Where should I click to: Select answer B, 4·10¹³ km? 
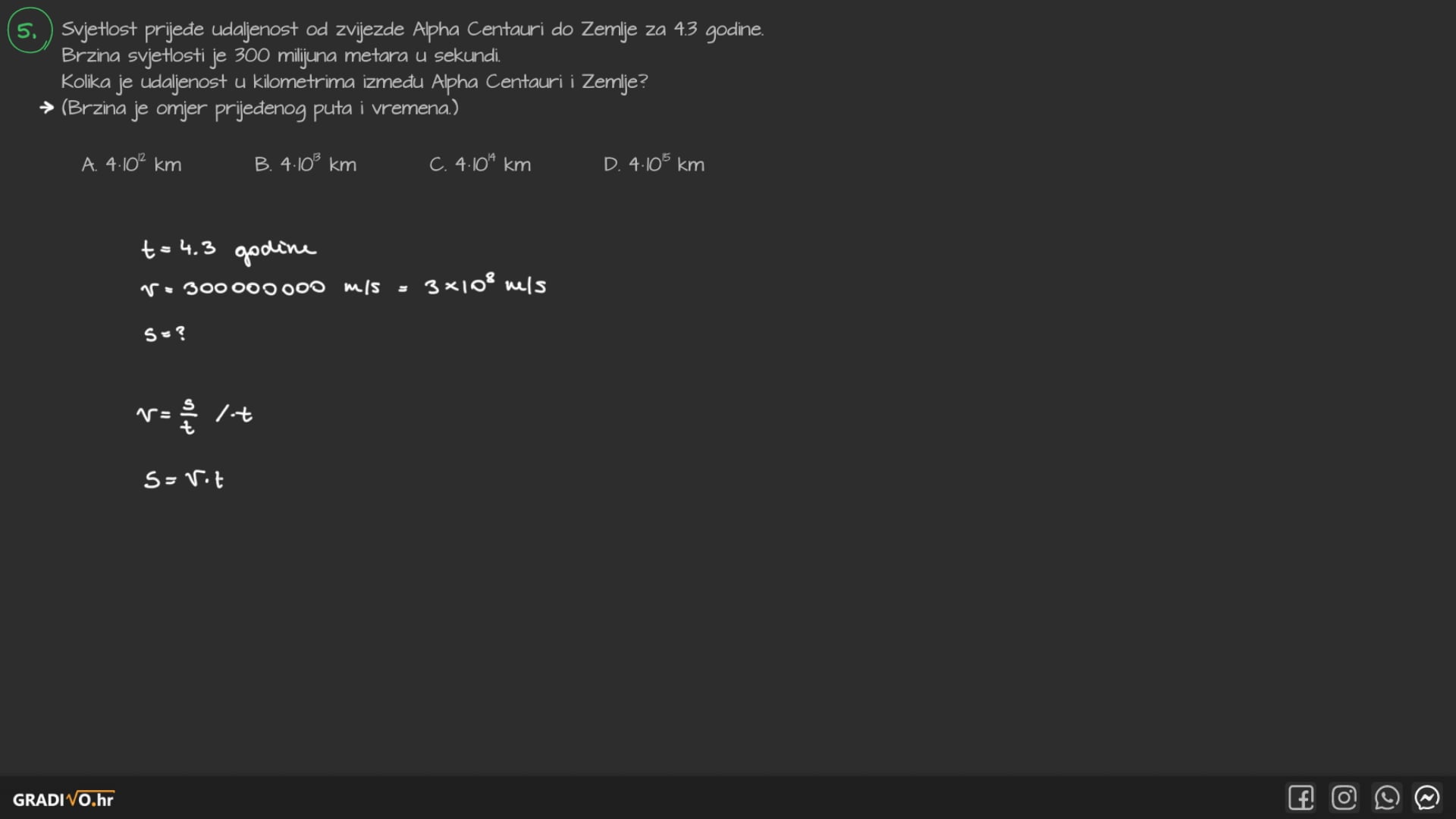point(306,165)
